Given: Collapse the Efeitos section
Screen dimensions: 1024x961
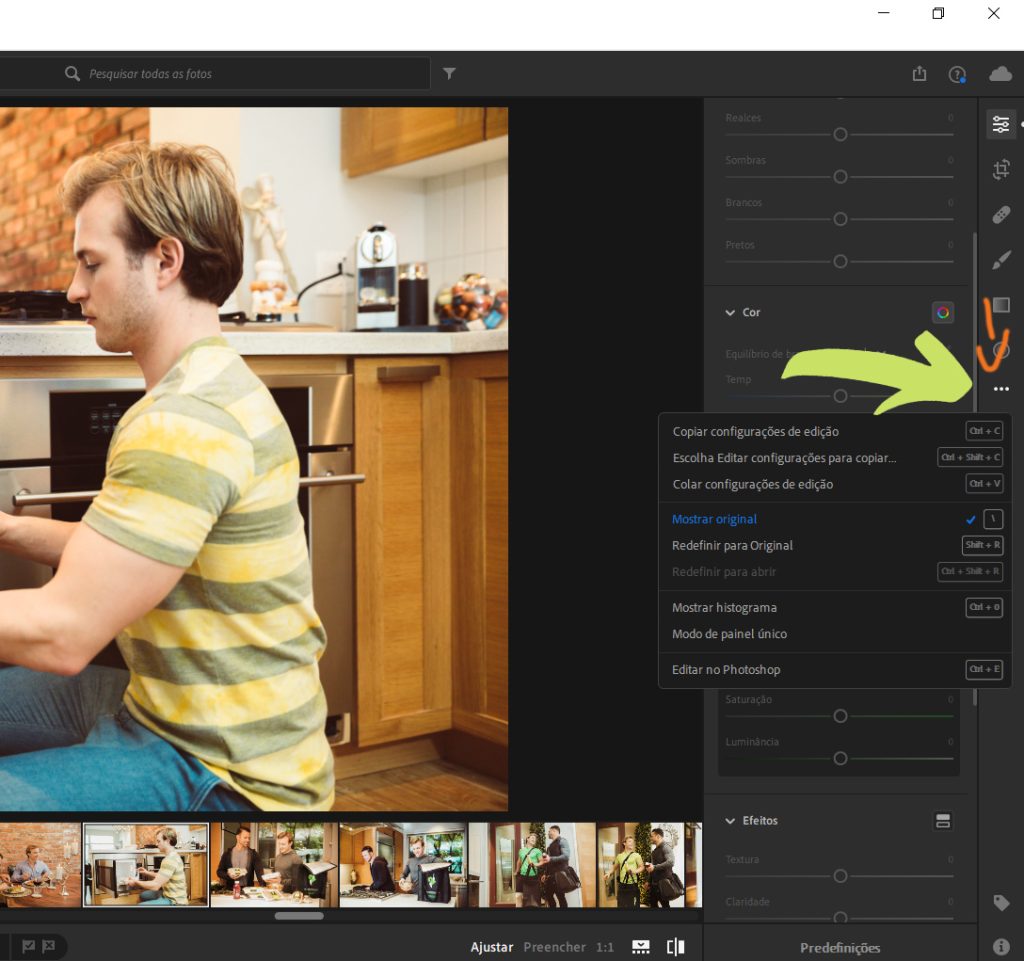Looking at the screenshot, I should (729, 821).
